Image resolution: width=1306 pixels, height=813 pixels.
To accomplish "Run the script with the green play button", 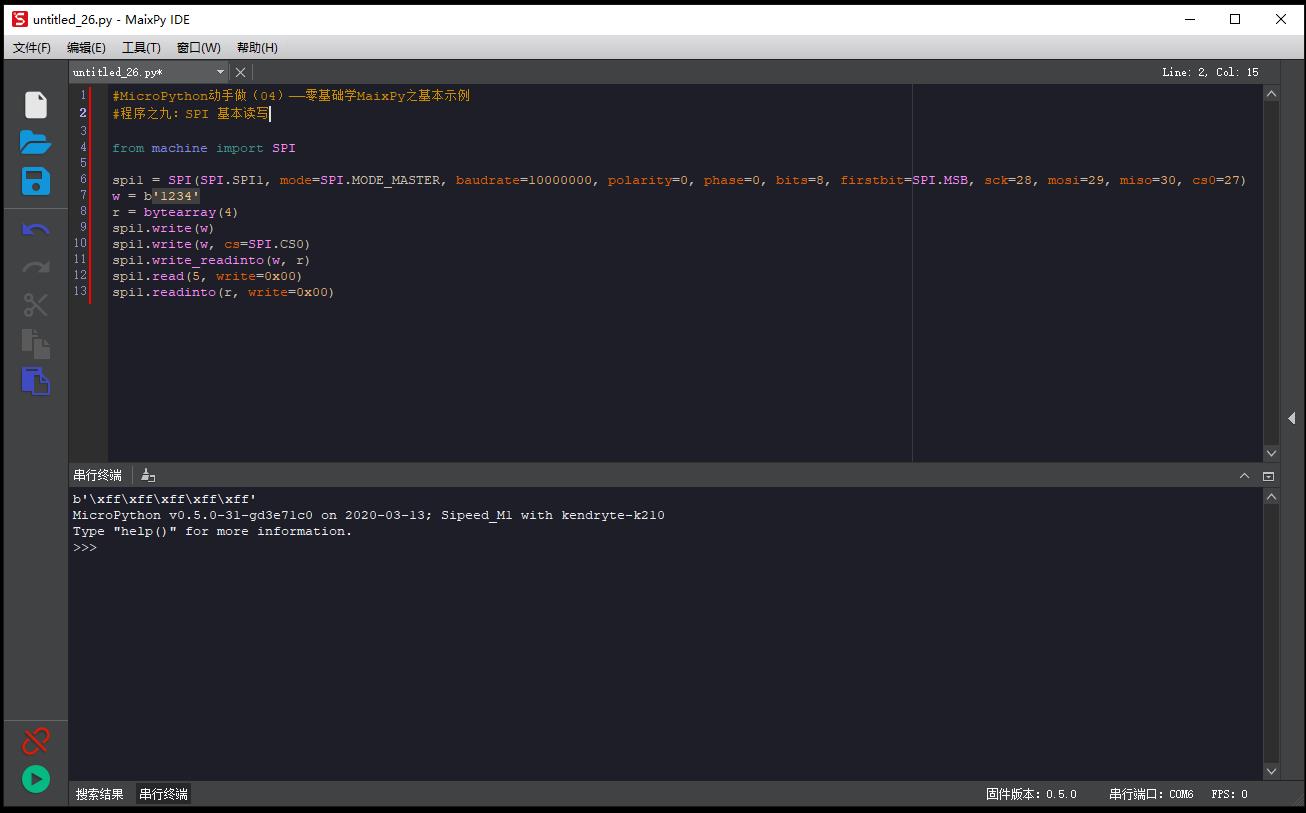I will pyautogui.click(x=36, y=779).
